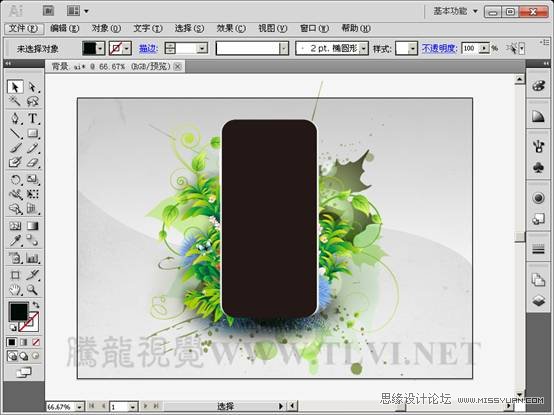Expand the stroke weight dropdown
The width and height of the screenshot is (554, 415).
click(x=202, y=48)
